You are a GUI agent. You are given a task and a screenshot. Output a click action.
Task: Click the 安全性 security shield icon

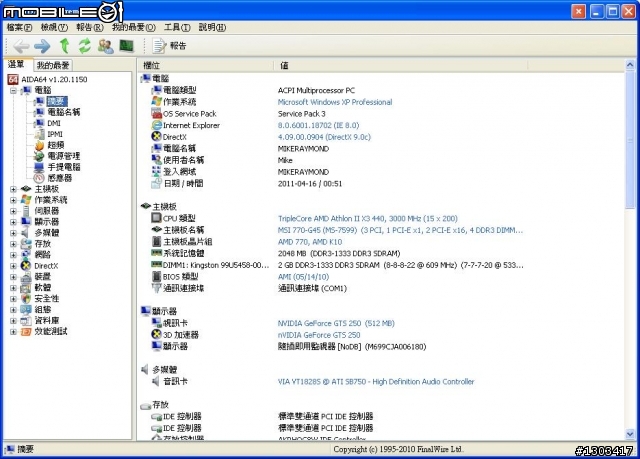26,299
